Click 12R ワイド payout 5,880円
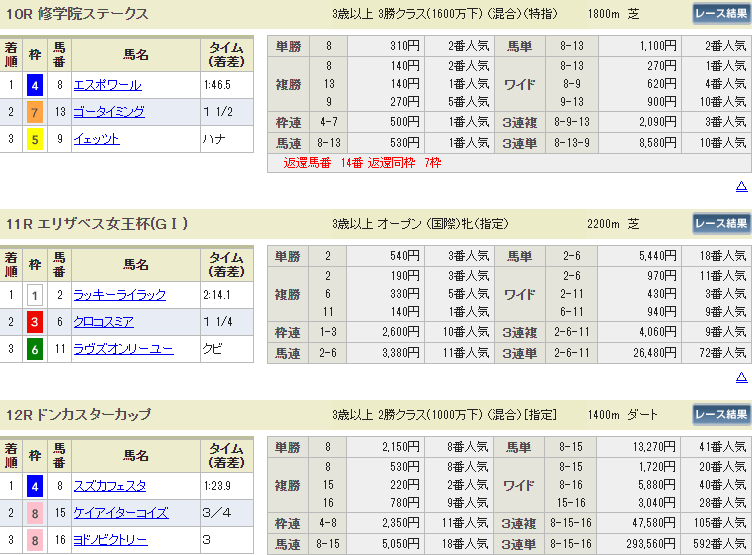This screenshot has height=555, width=752. click(658, 485)
